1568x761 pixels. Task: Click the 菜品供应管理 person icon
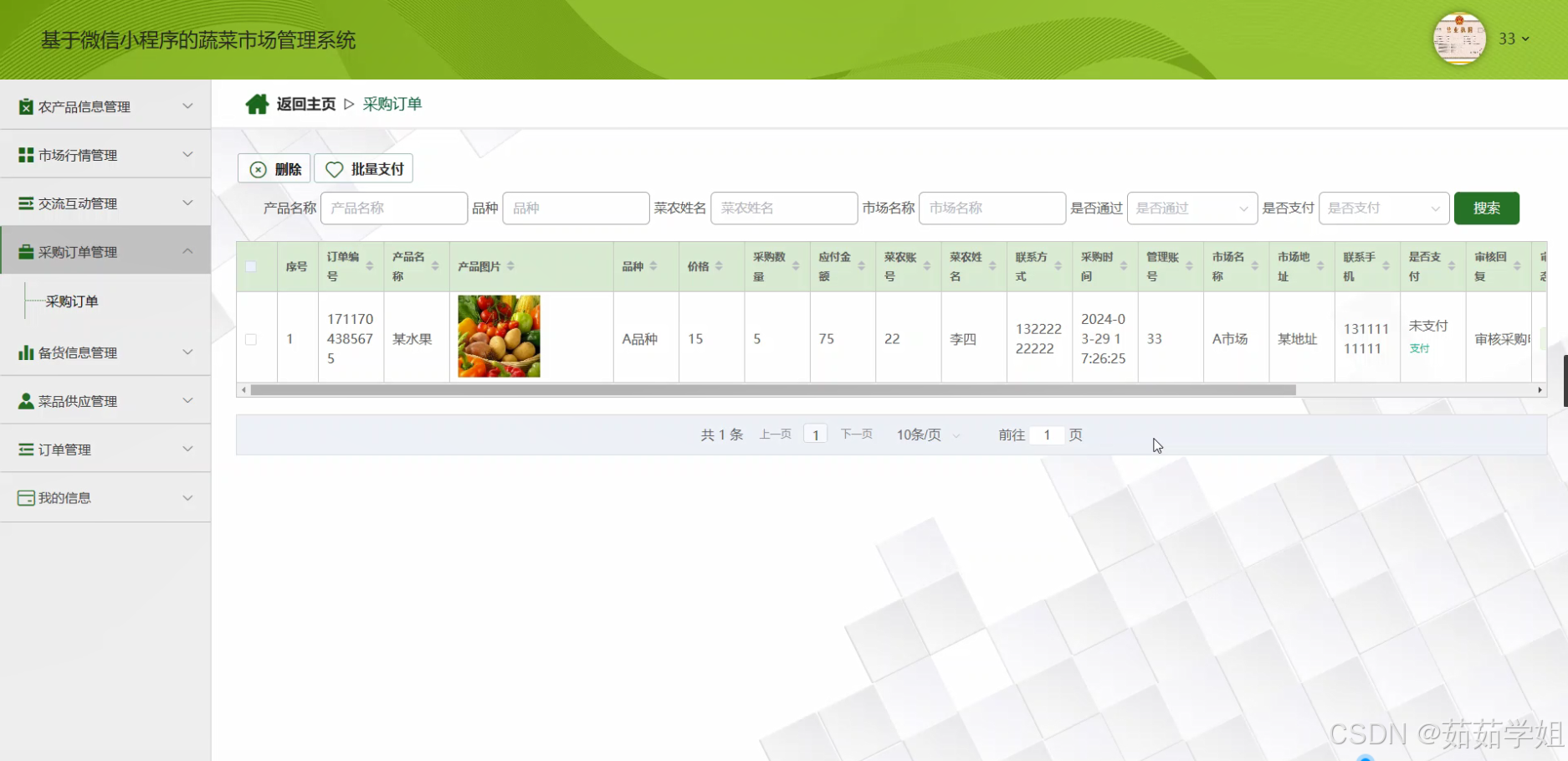[26, 401]
